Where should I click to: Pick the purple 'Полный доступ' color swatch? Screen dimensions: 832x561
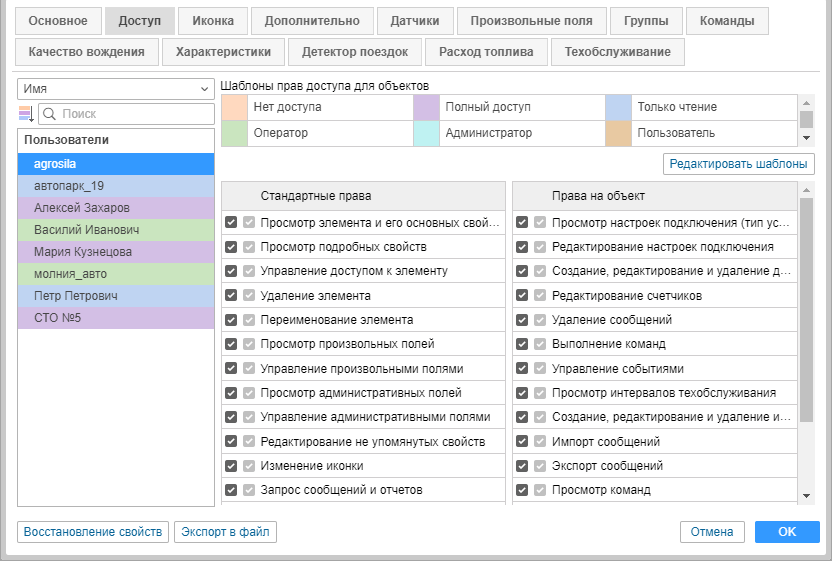[x=427, y=107]
